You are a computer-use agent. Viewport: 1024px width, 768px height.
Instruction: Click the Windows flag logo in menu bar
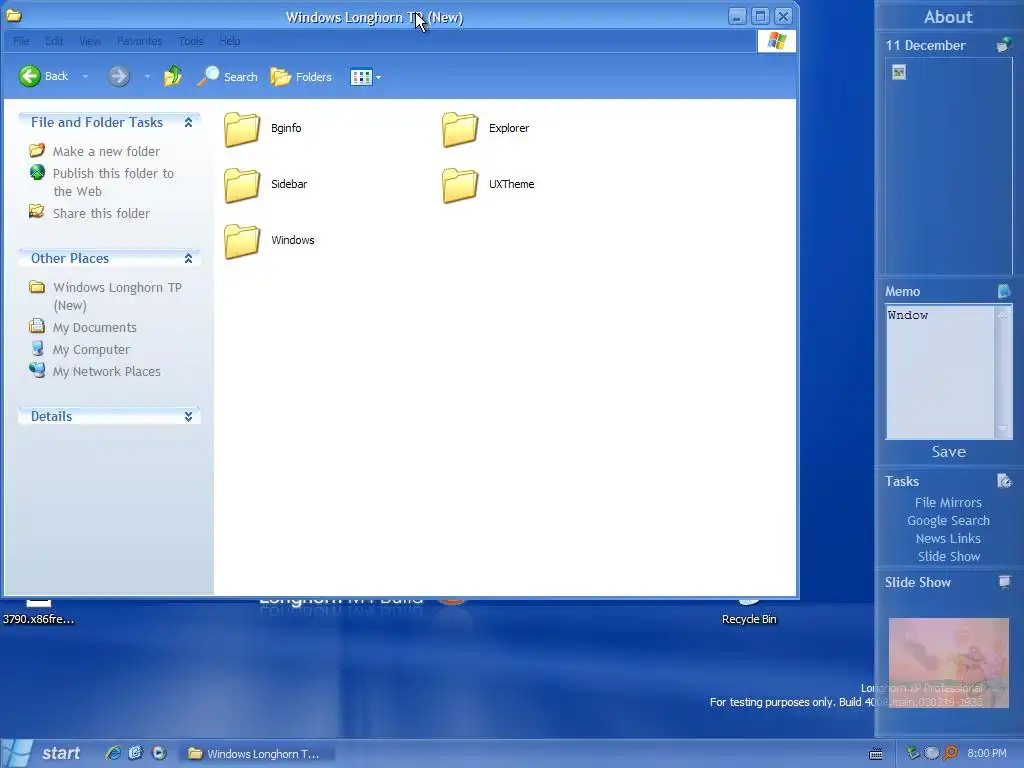(776, 41)
